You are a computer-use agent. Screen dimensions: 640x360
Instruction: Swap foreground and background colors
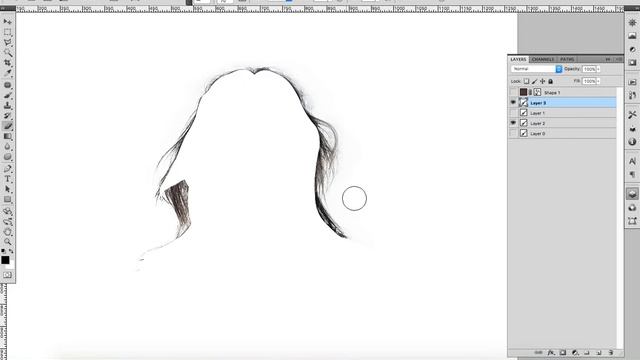click(11, 251)
